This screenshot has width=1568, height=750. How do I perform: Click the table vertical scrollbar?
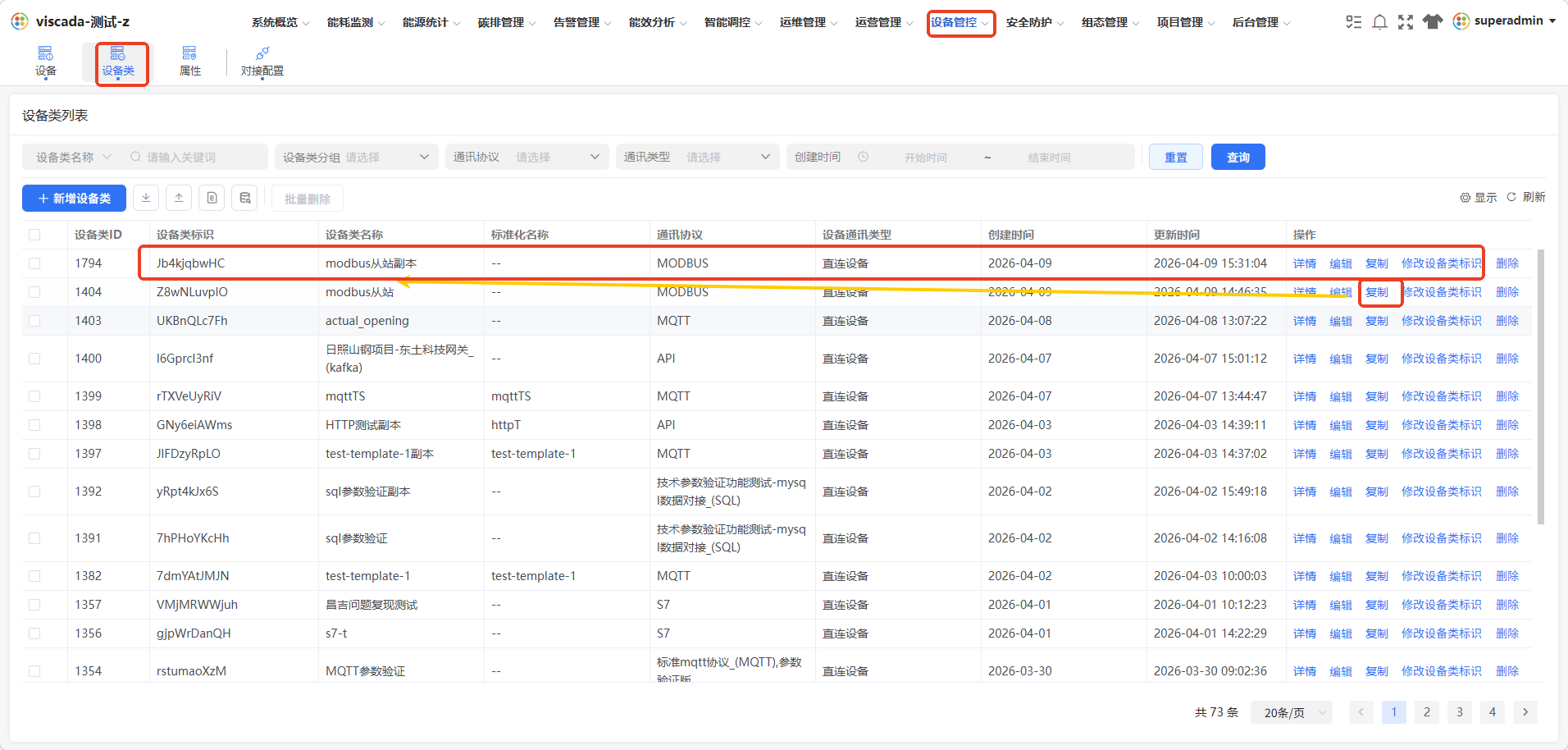1540,386
